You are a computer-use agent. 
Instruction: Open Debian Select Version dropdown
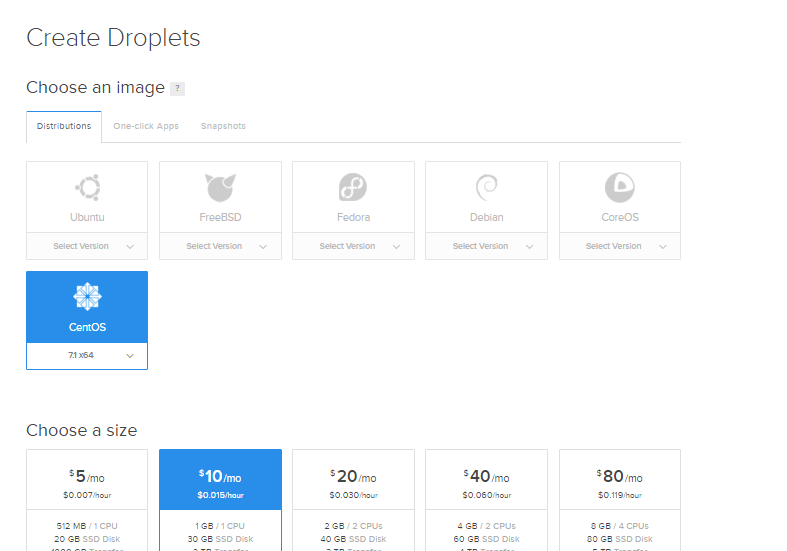[x=486, y=246]
